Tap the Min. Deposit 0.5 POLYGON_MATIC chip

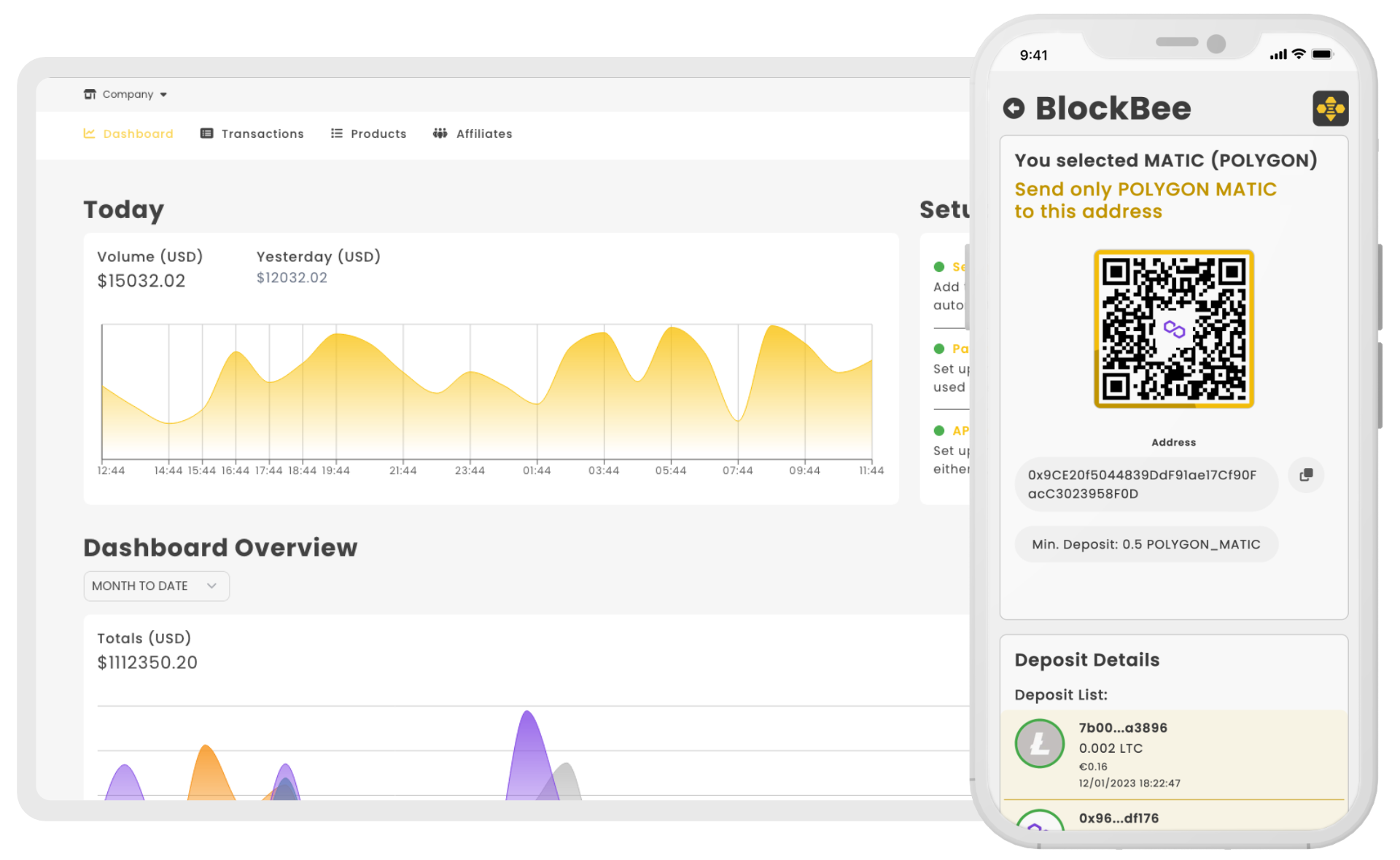coord(1146,543)
